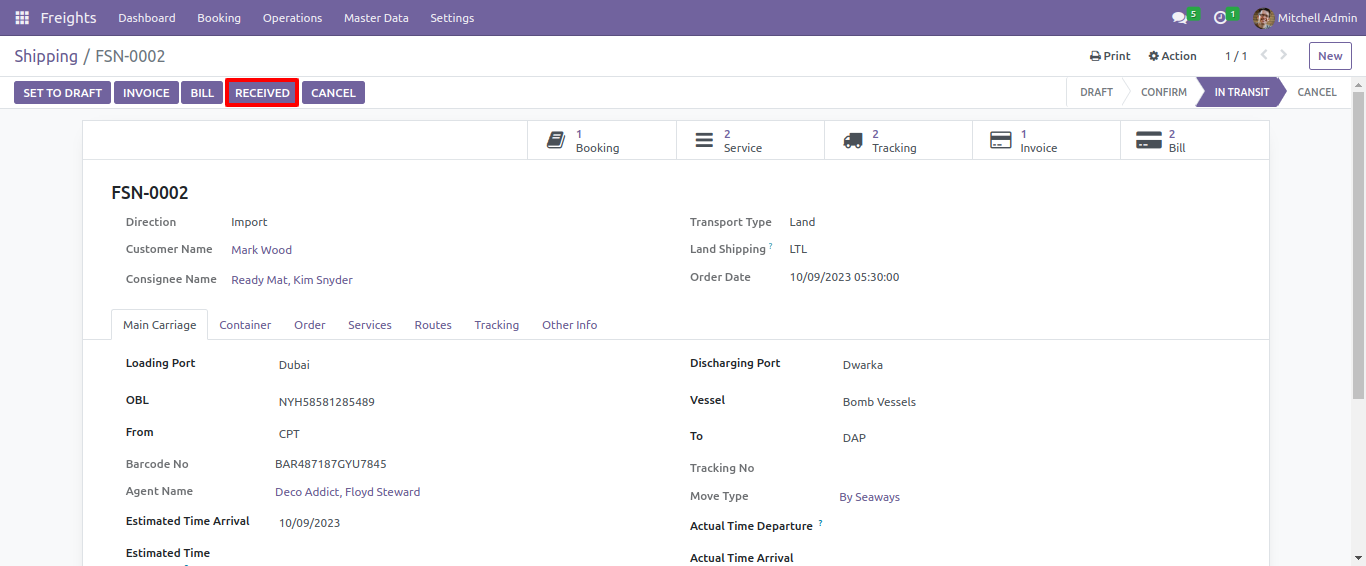
Task: Switch to the Routes tab
Action: [x=433, y=325]
